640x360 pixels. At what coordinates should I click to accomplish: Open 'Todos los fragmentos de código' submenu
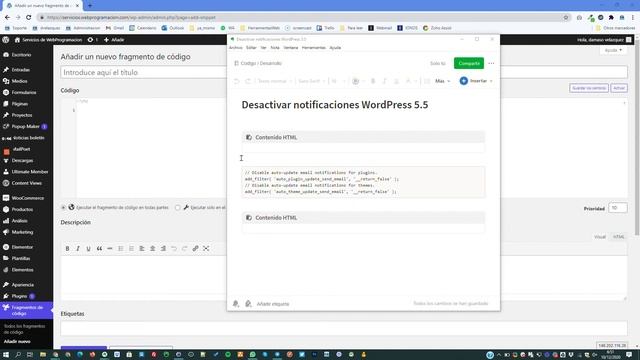[x=24, y=329]
